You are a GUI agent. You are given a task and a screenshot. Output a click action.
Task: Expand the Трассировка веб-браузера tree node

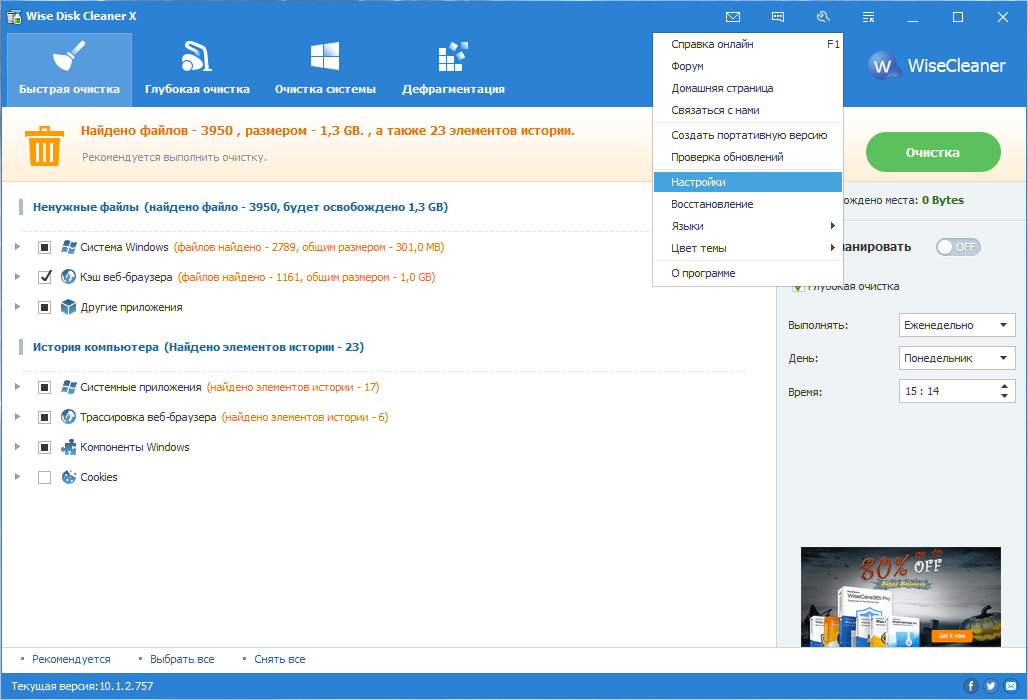click(18, 417)
